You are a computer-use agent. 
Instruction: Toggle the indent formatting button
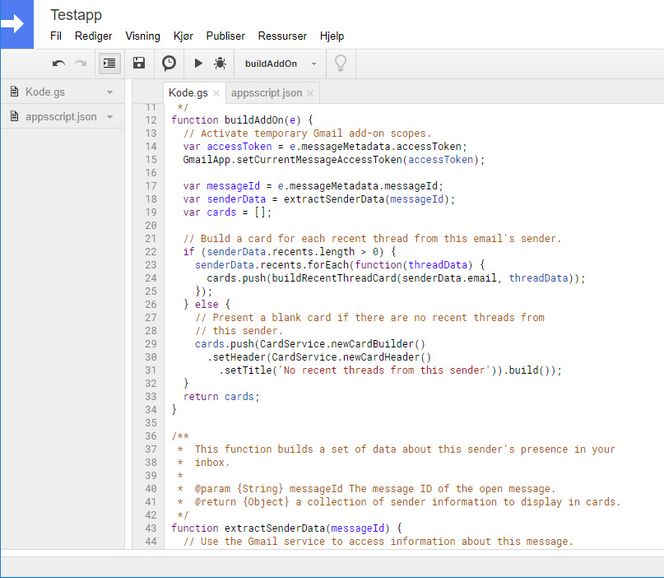[110, 64]
